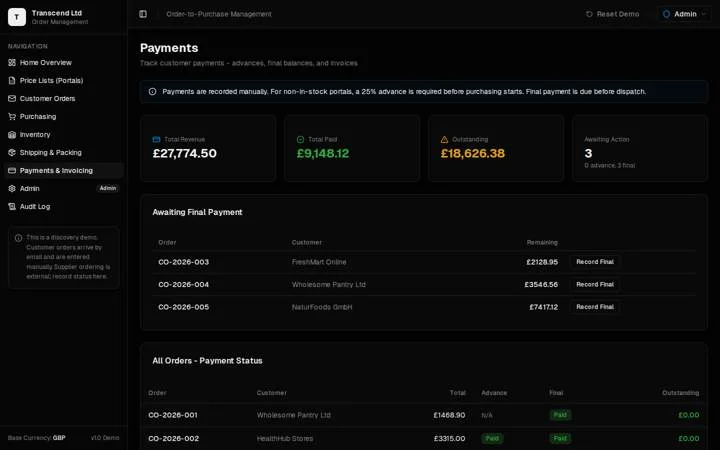Image resolution: width=720 pixels, height=450 pixels.
Task: Click the Reset Demo refresh icon
Action: point(589,14)
